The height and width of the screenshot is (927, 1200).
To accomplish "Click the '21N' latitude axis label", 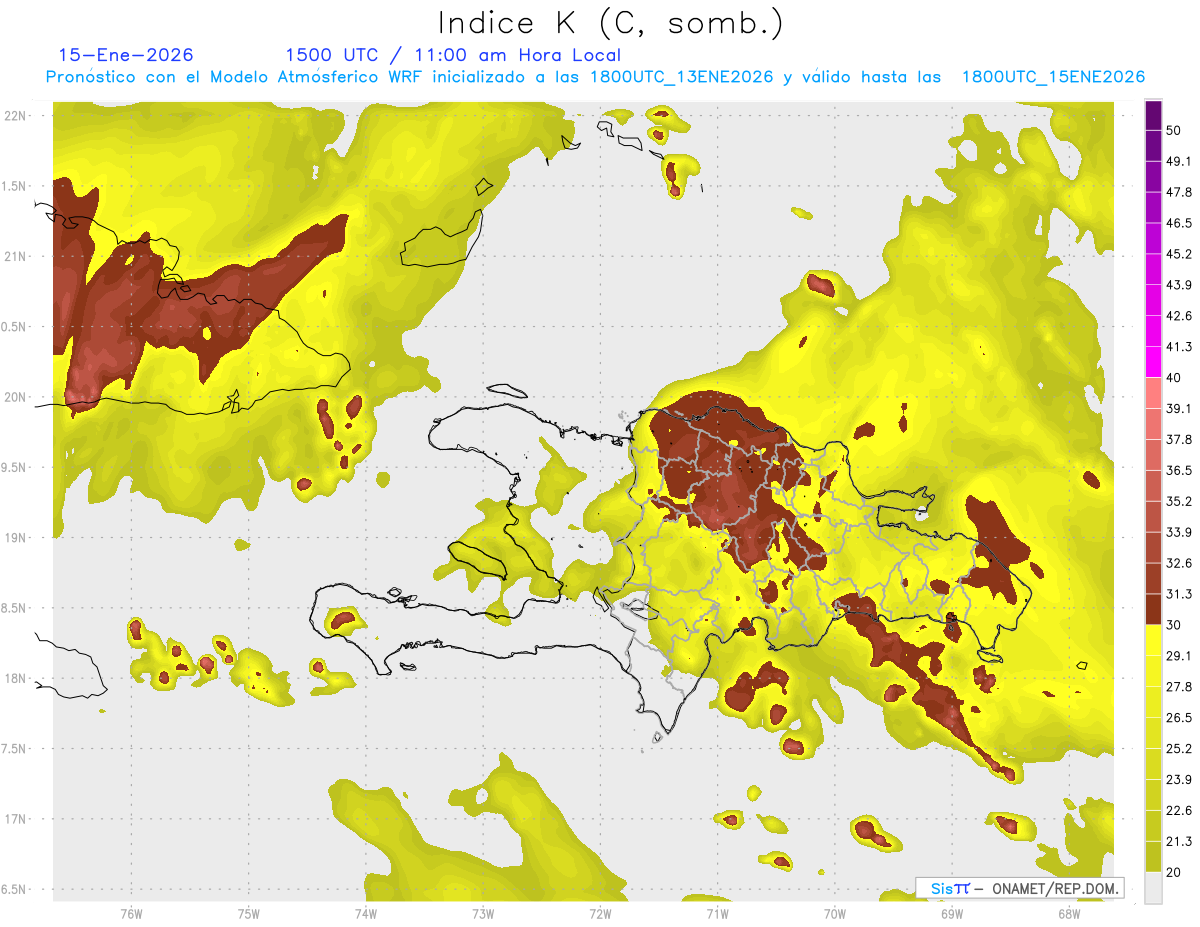I will (x=16, y=256).
